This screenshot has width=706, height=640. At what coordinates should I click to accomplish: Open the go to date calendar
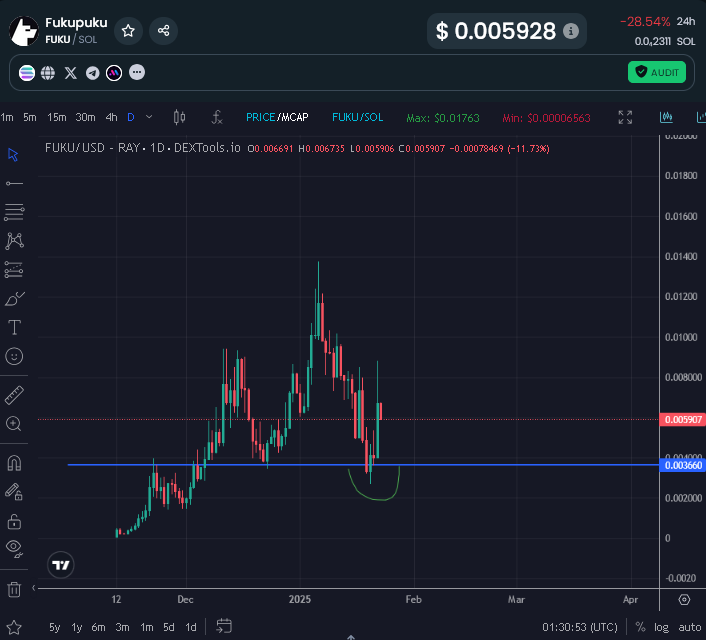224,626
